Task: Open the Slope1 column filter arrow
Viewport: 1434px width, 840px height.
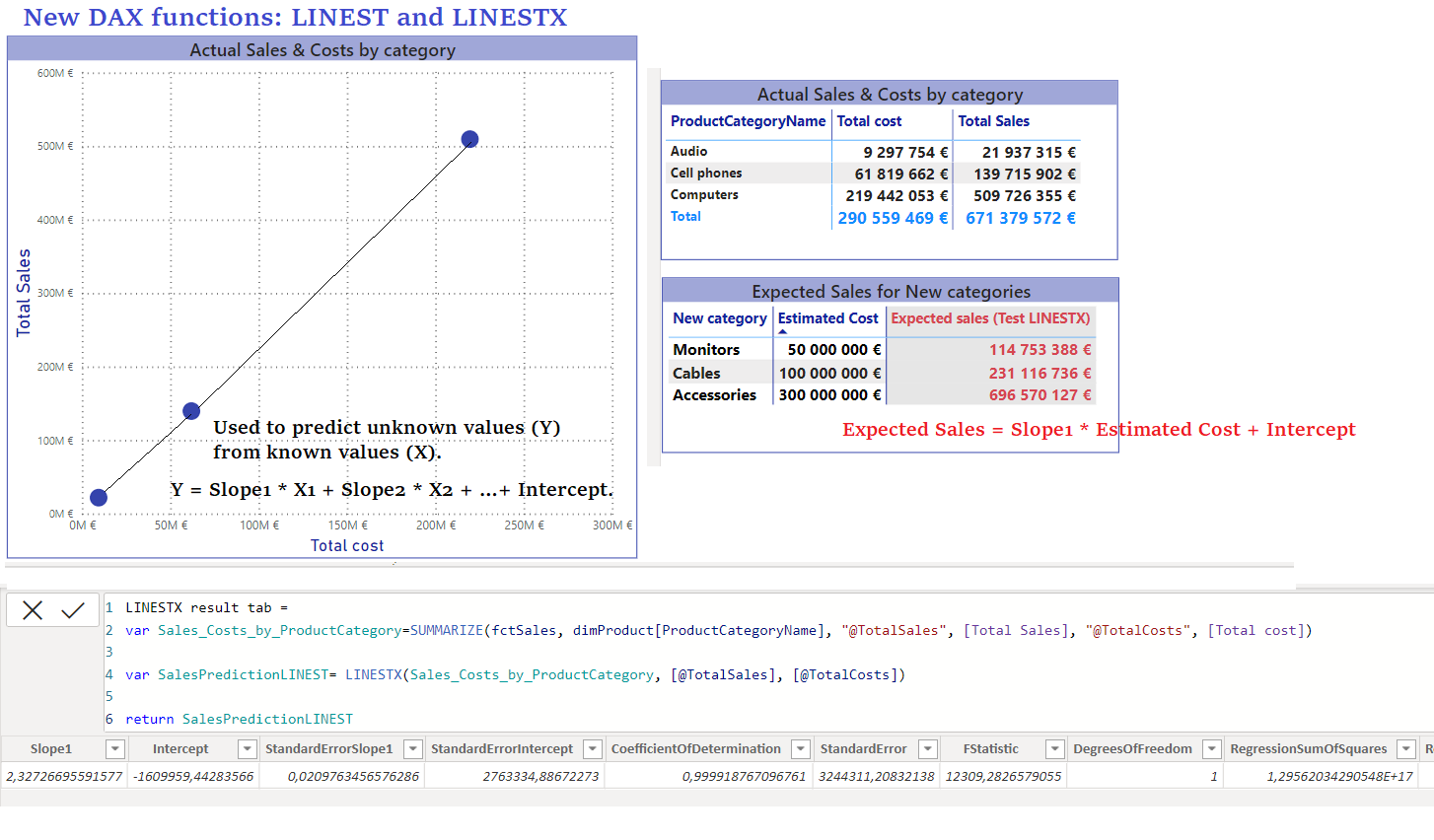Action: click(x=114, y=748)
